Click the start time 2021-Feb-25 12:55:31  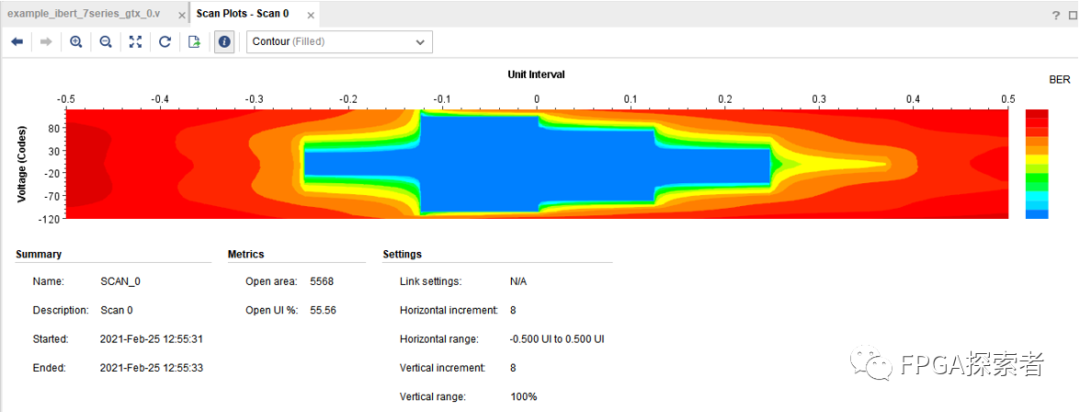(152, 339)
